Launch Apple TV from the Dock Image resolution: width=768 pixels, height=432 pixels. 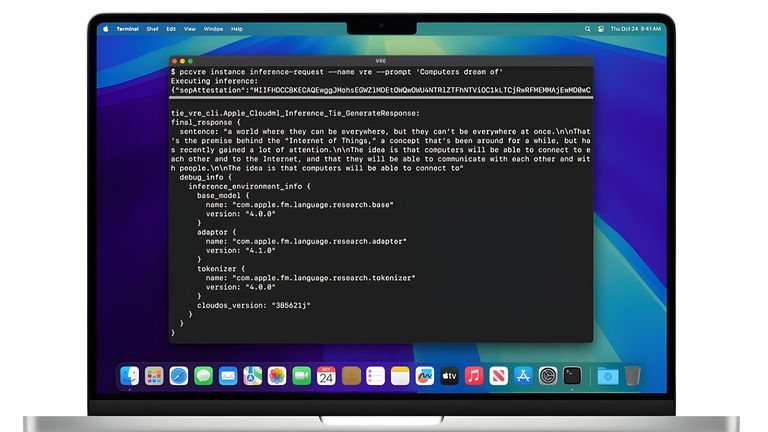(x=449, y=376)
